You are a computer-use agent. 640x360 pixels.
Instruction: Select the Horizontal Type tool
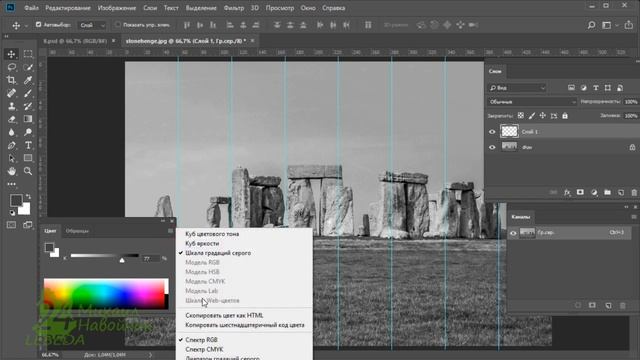(x=28, y=145)
